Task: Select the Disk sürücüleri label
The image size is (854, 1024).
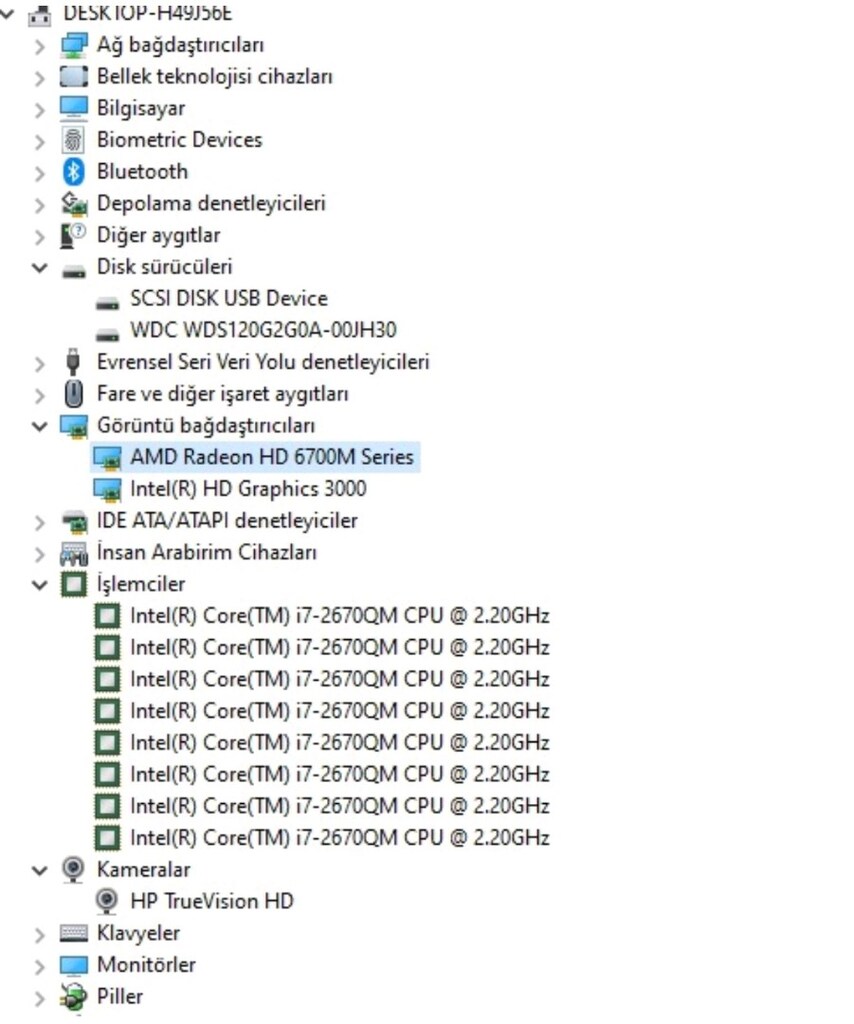Action: pyautogui.click(x=165, y=266)
